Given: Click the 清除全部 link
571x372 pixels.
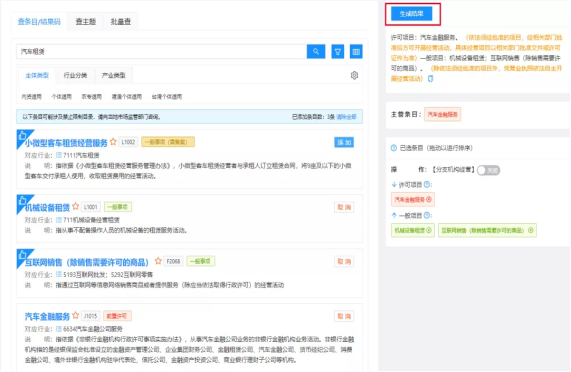Looking at the screenshot, I should (346, 117).
